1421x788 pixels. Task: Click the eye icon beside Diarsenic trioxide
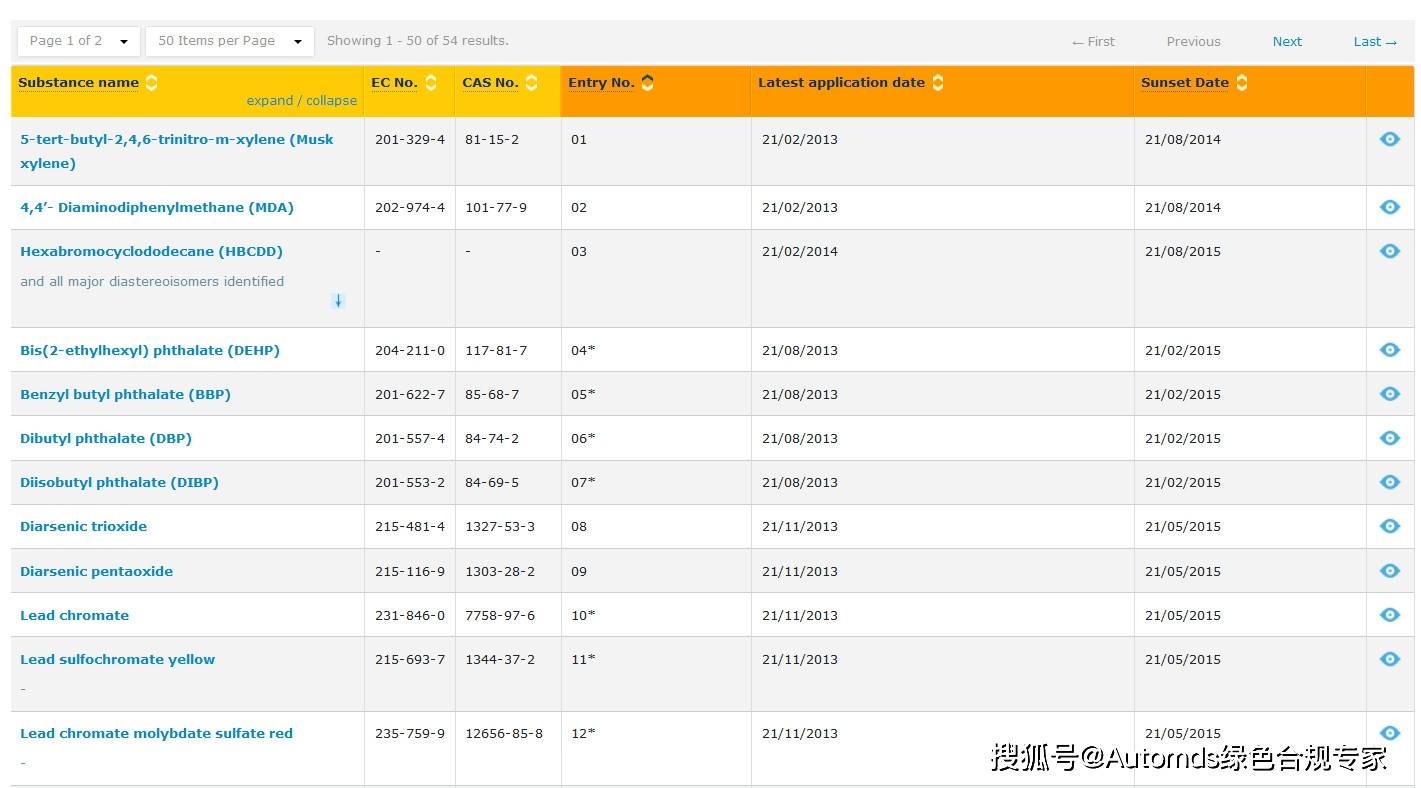pos(1389,526)
